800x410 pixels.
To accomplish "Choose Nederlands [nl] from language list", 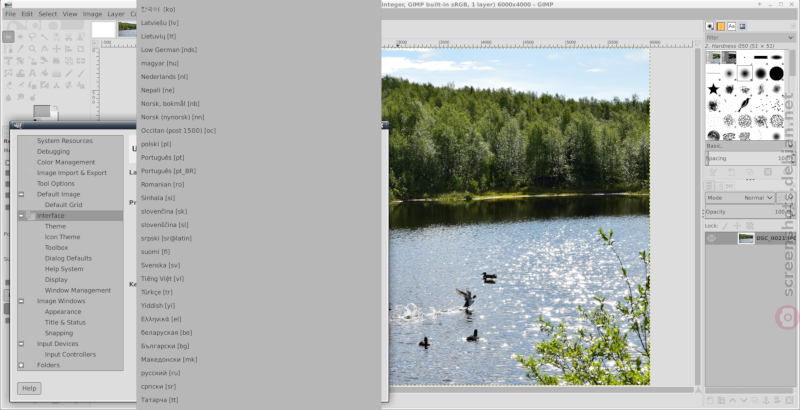I will [x=164, y=76].
